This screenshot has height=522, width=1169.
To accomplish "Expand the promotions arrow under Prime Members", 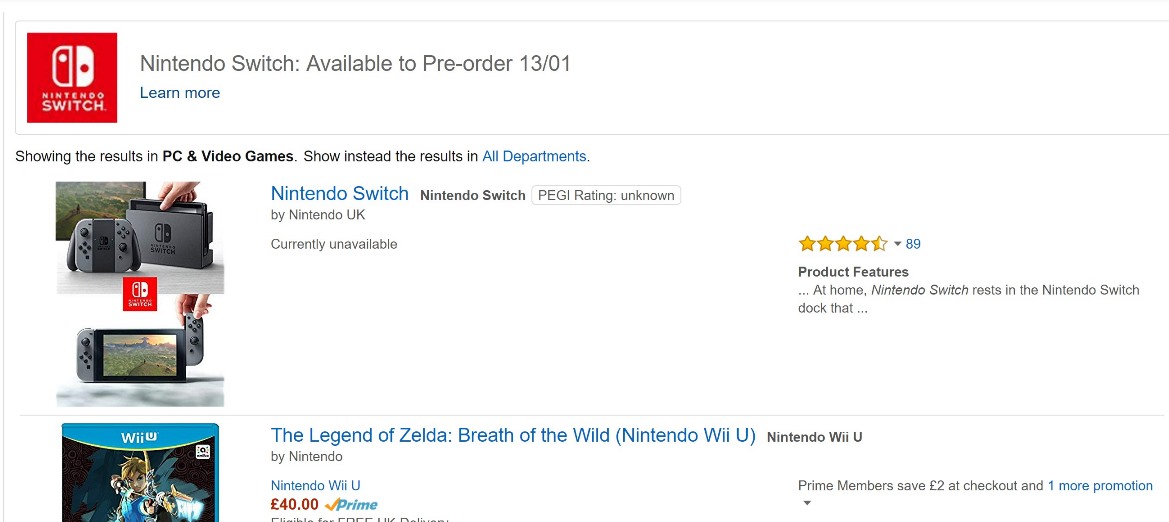I will (x=807, y=504).
